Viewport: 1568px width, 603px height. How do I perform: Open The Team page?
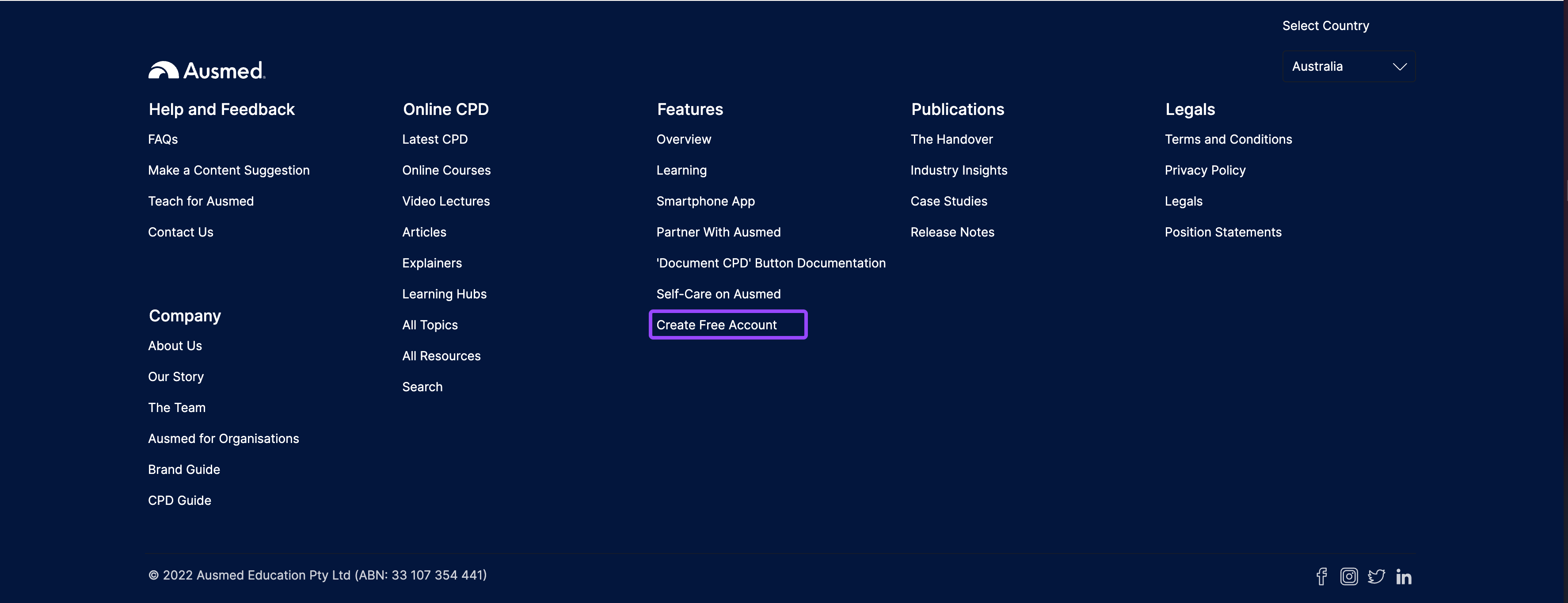coord(177,408)
